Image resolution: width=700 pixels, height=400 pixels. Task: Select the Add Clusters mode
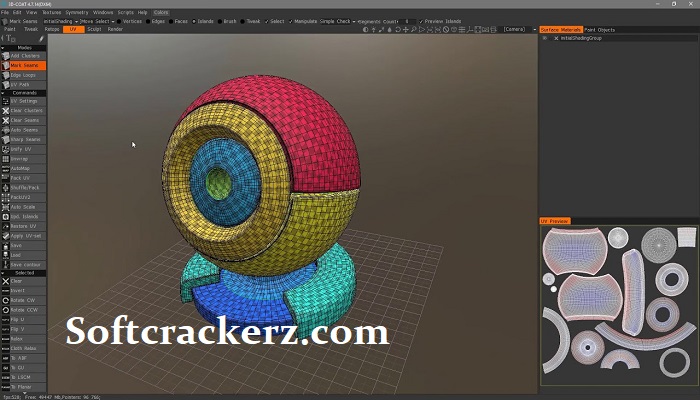[23, 56]
